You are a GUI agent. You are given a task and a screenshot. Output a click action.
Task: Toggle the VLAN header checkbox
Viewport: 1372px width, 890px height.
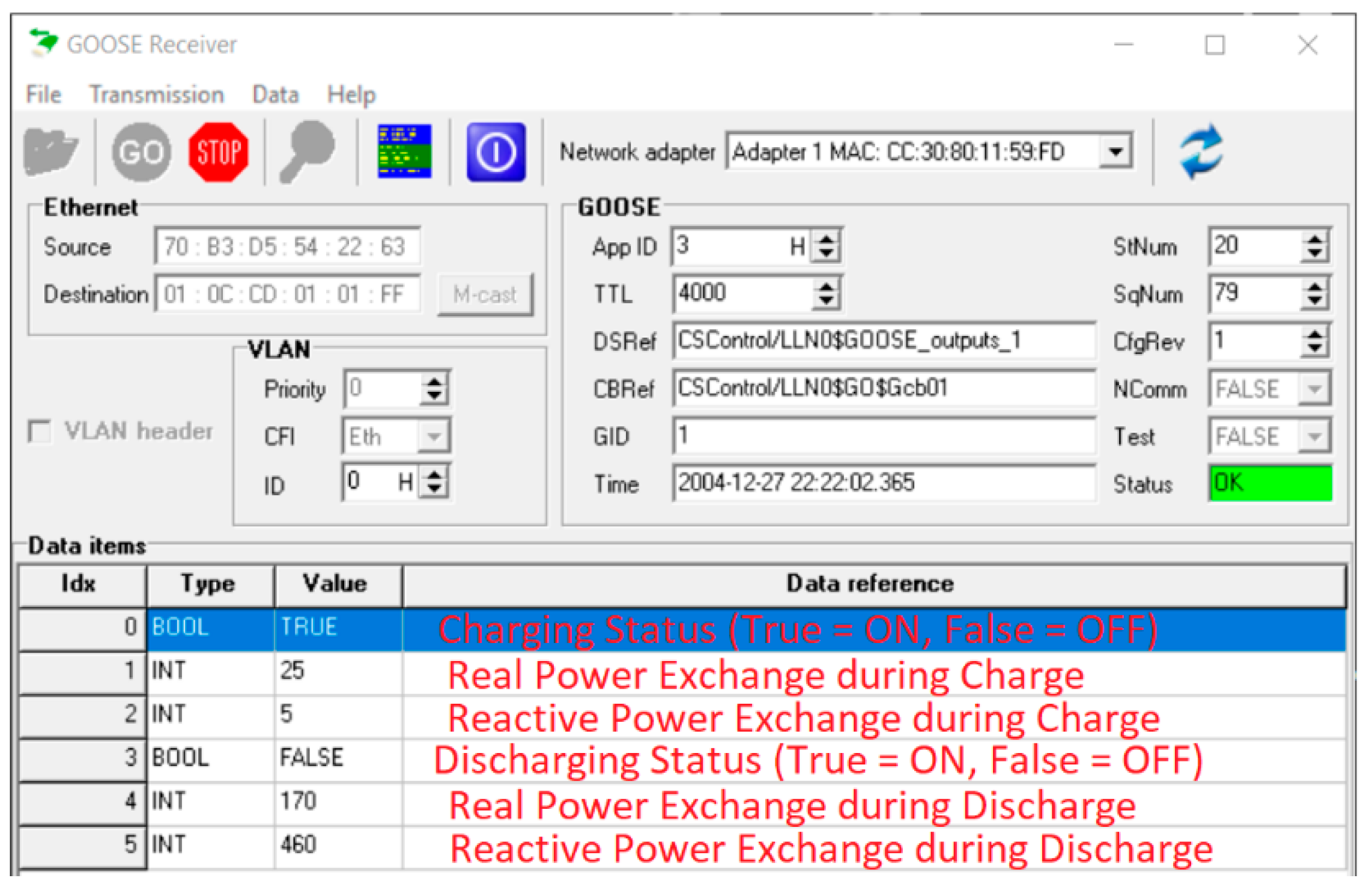pyautogui.click(x=40, y=431)
